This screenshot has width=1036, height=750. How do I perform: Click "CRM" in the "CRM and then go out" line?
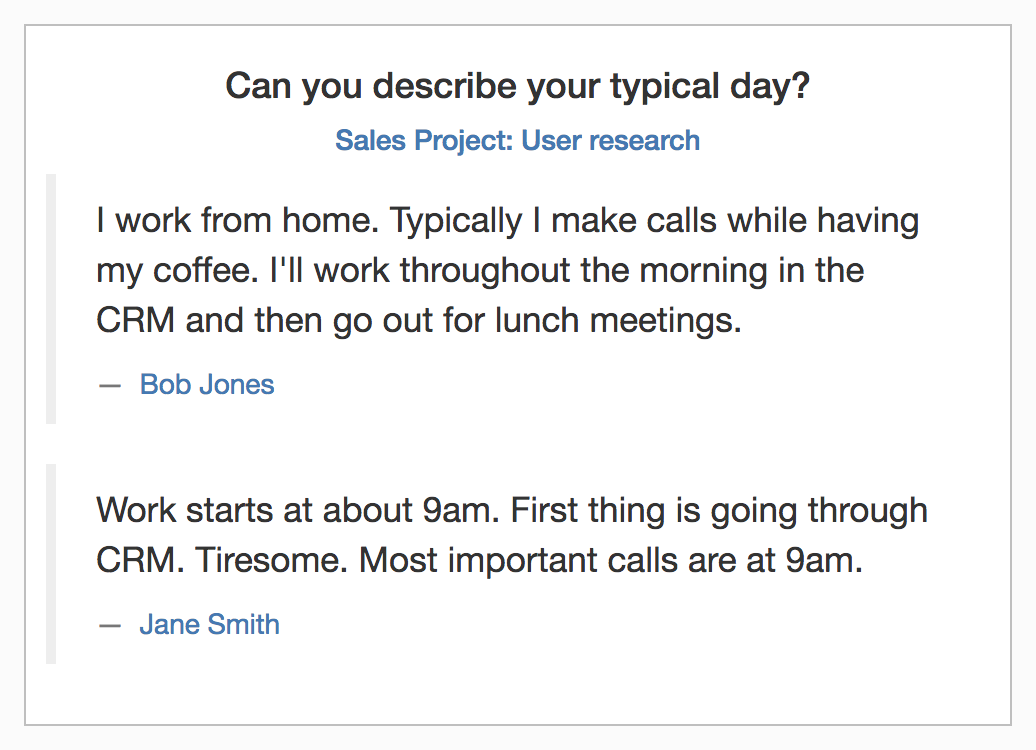[x=135, y=320]
